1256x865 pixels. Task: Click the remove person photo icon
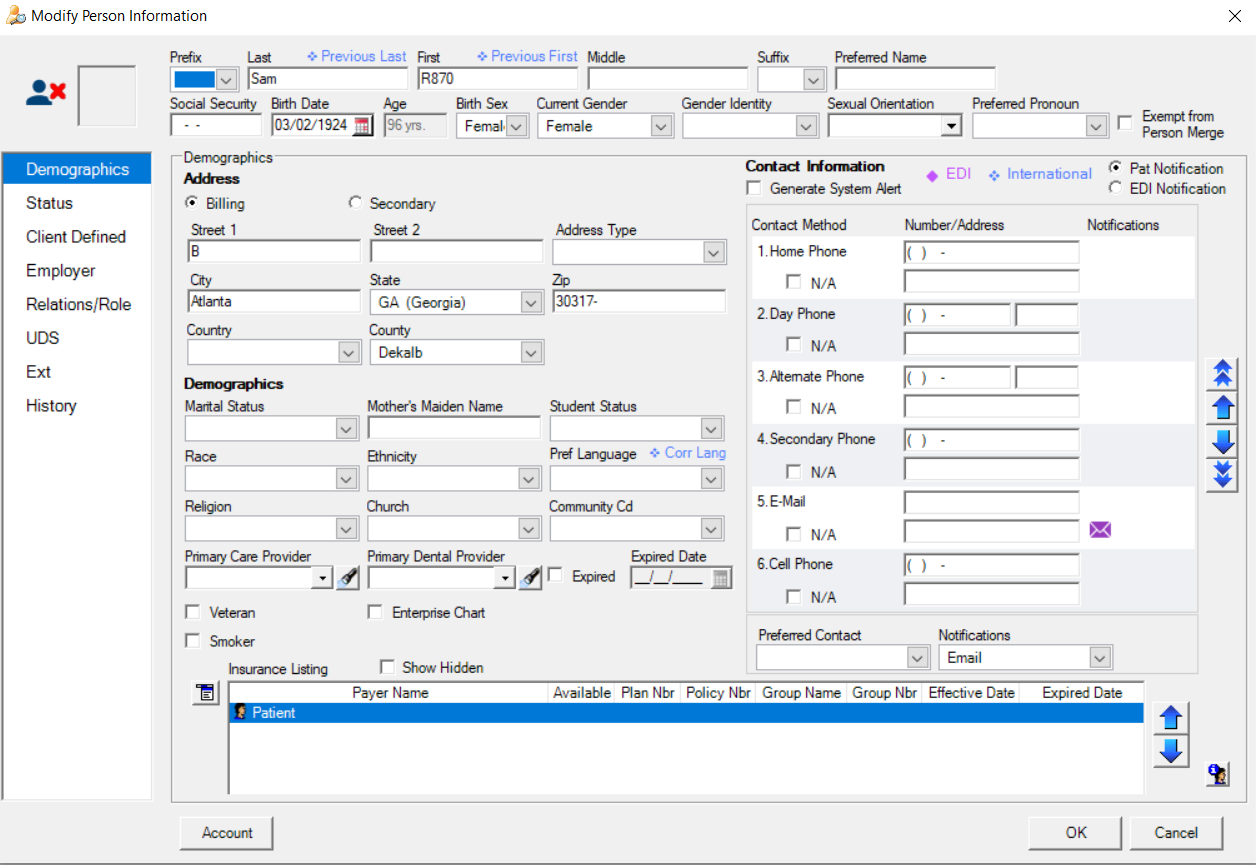pyautogui.click(x=46, y=93)
